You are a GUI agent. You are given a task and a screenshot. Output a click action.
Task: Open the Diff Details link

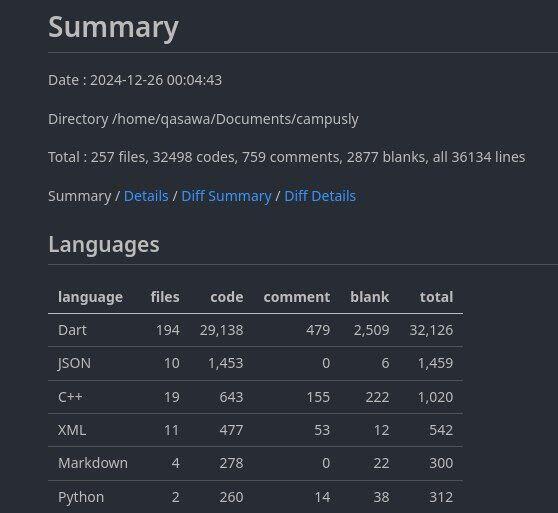tap(320, 196)
